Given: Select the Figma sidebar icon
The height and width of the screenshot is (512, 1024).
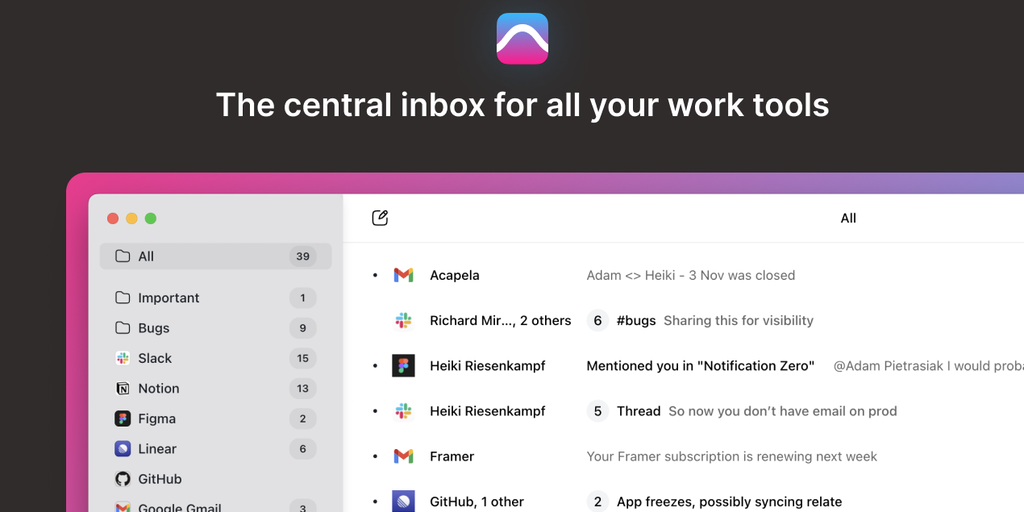Looking at the screenshot, I should tap(123, 419).
